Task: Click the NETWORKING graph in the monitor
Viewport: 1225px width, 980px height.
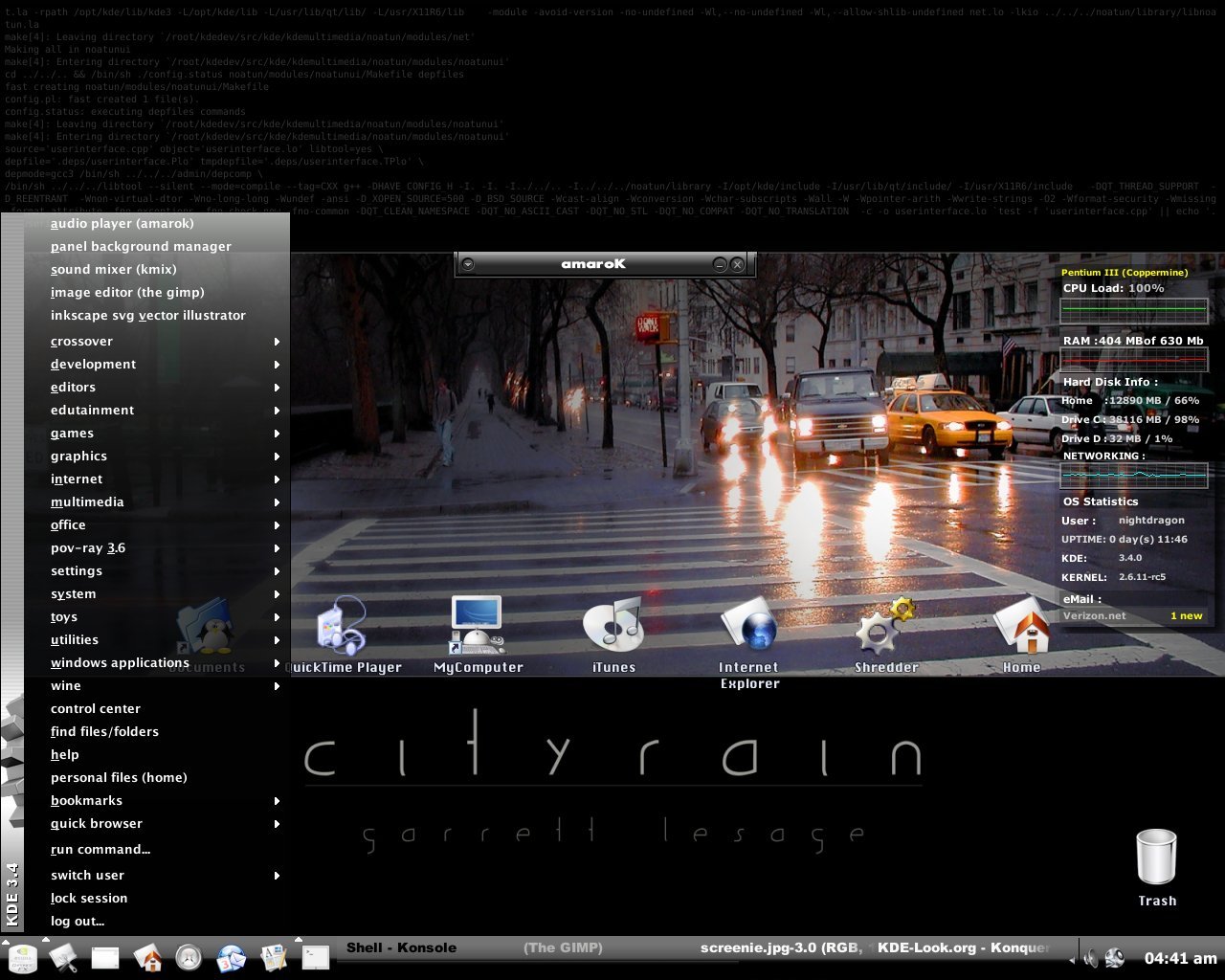Action: click(x=1133, y=475)
